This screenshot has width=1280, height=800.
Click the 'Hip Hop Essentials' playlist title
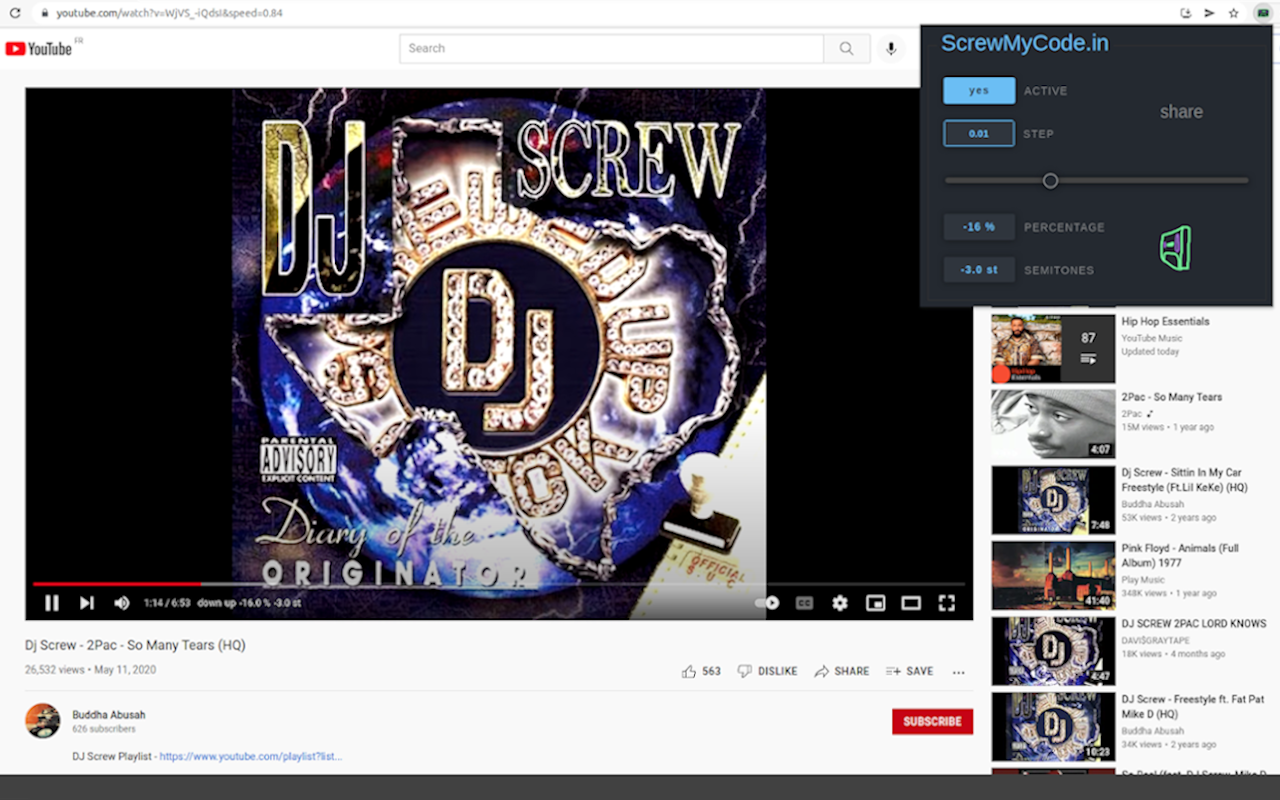pos(1165,321)
